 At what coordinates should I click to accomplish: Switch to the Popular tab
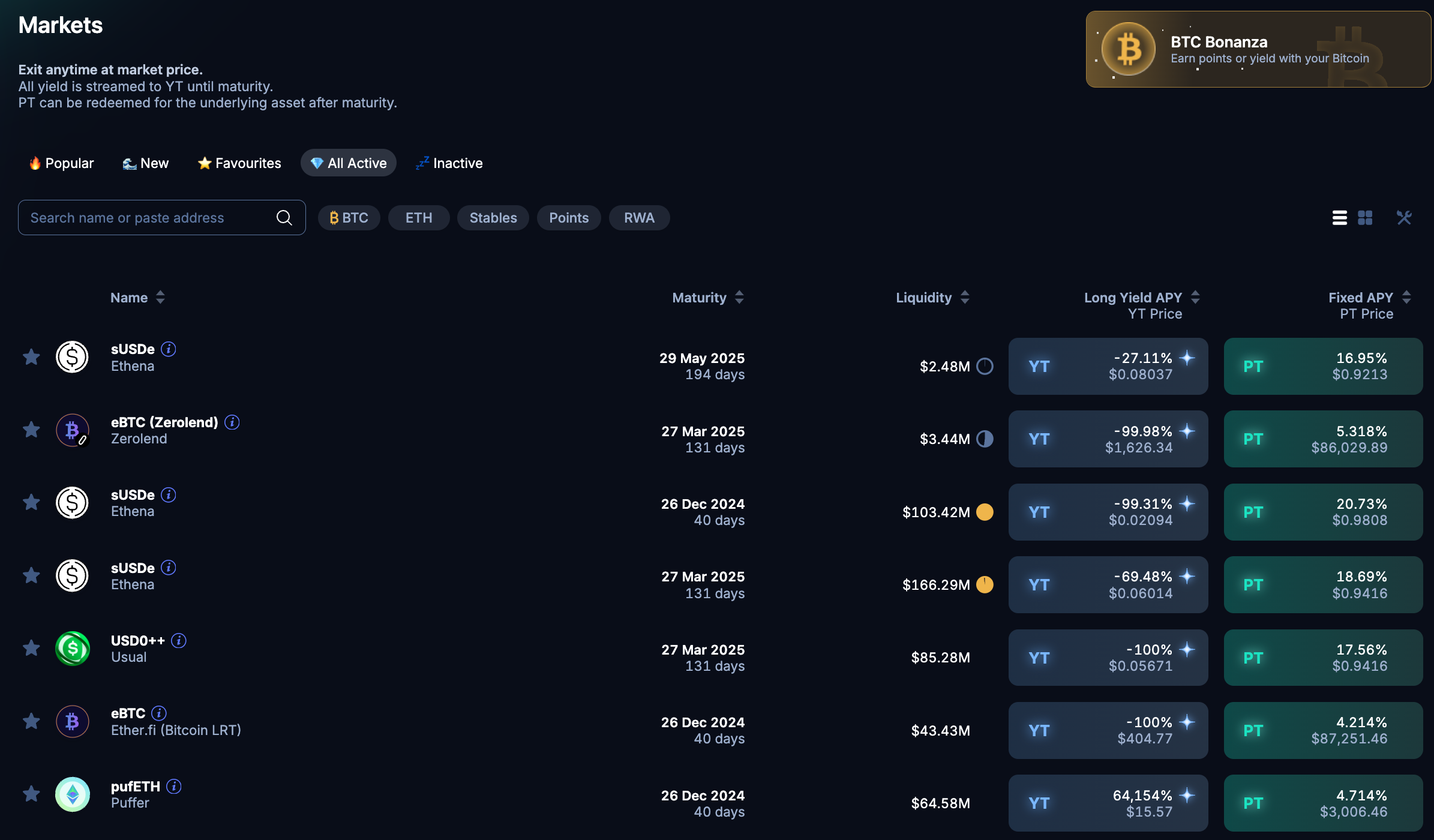[x=62, y=163]
